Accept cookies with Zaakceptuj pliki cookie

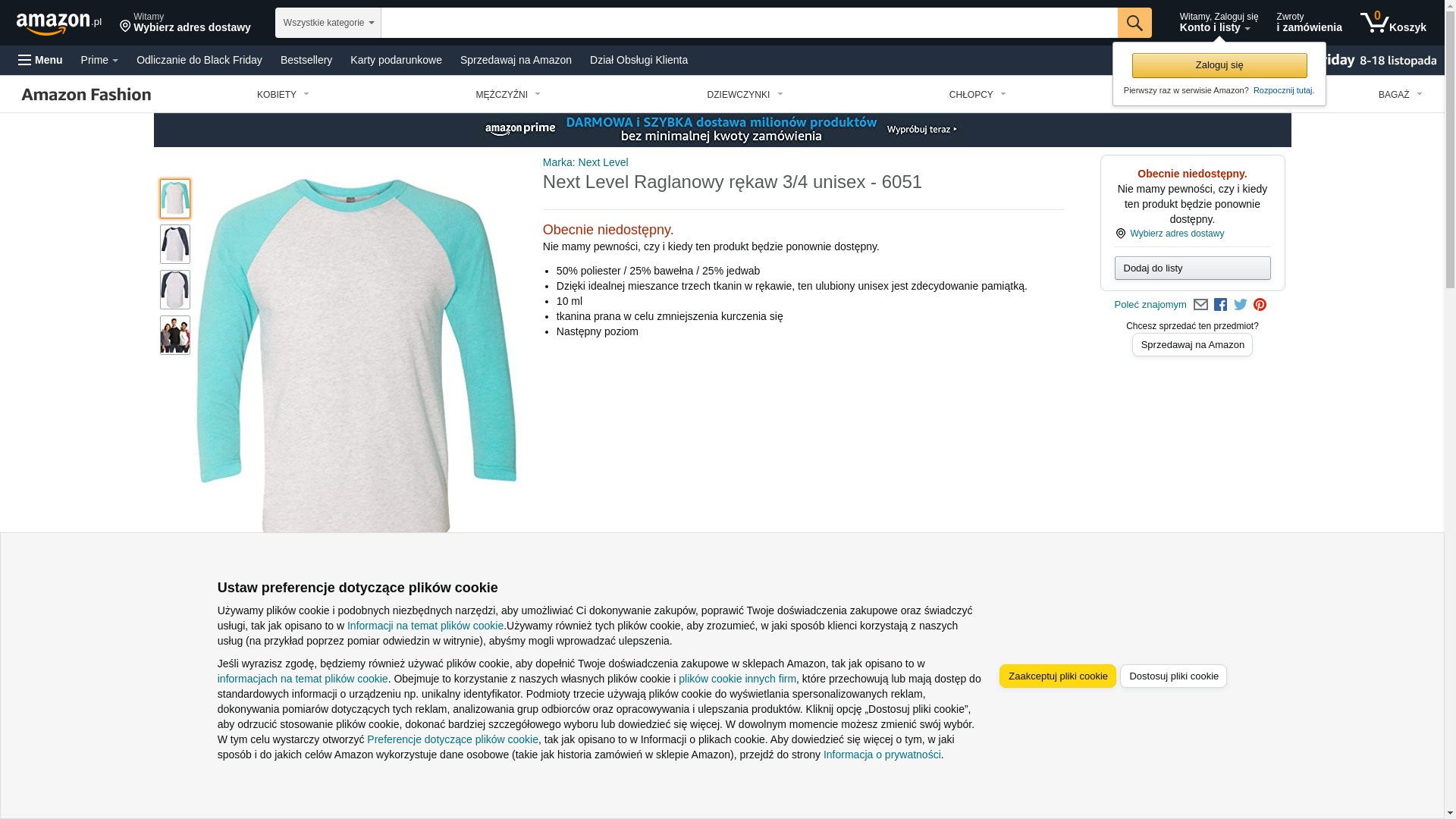(1057, 676)
